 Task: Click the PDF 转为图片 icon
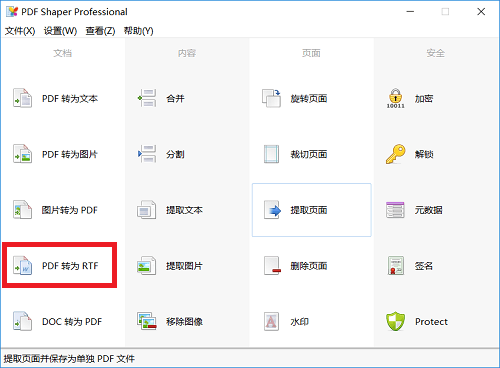[x=22, y=154]
